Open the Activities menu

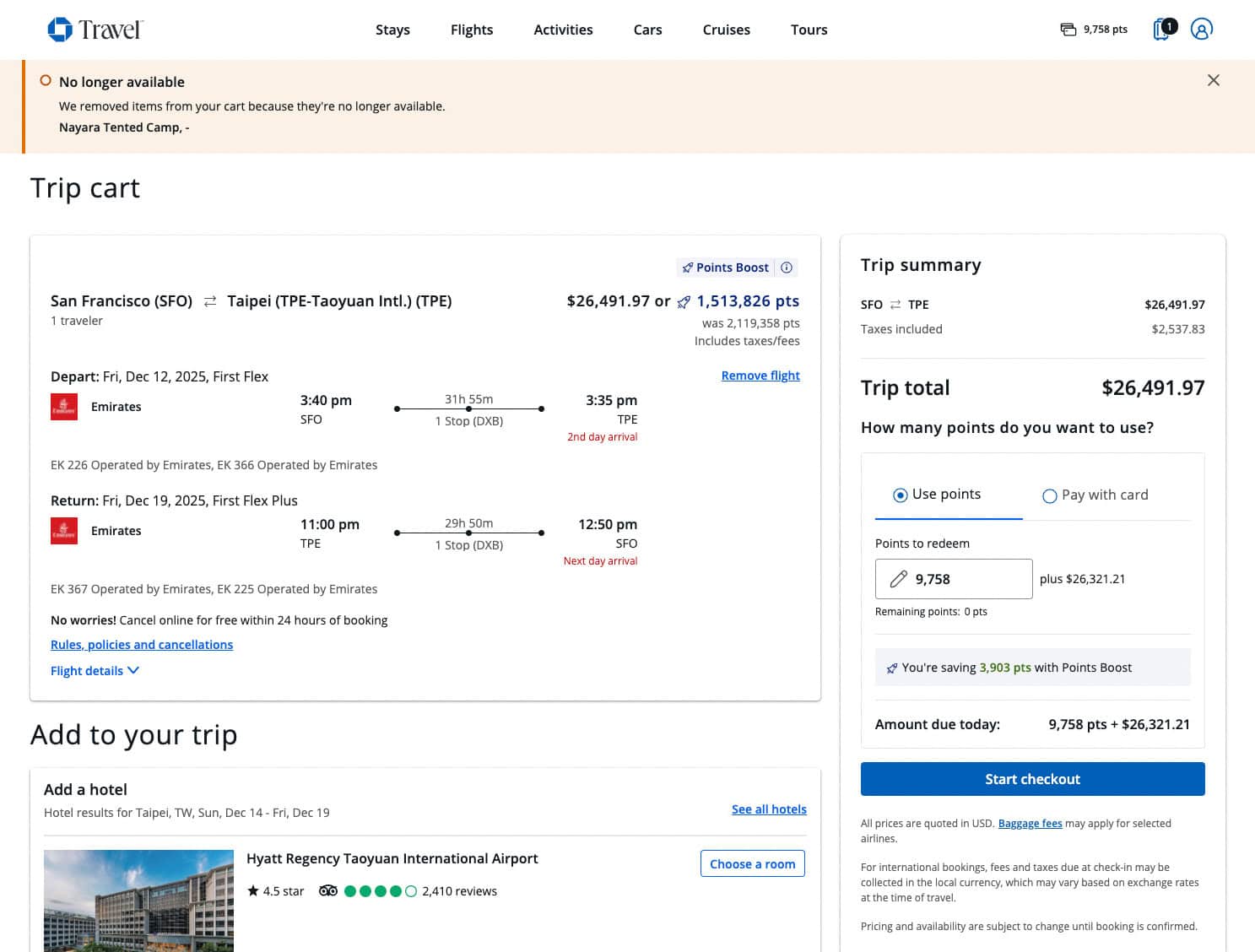563,30
